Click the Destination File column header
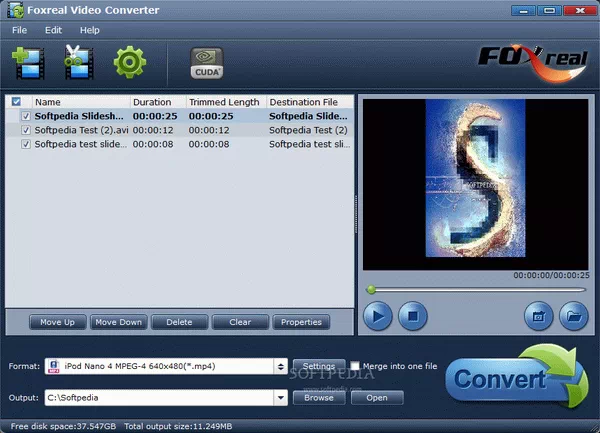 310,102
